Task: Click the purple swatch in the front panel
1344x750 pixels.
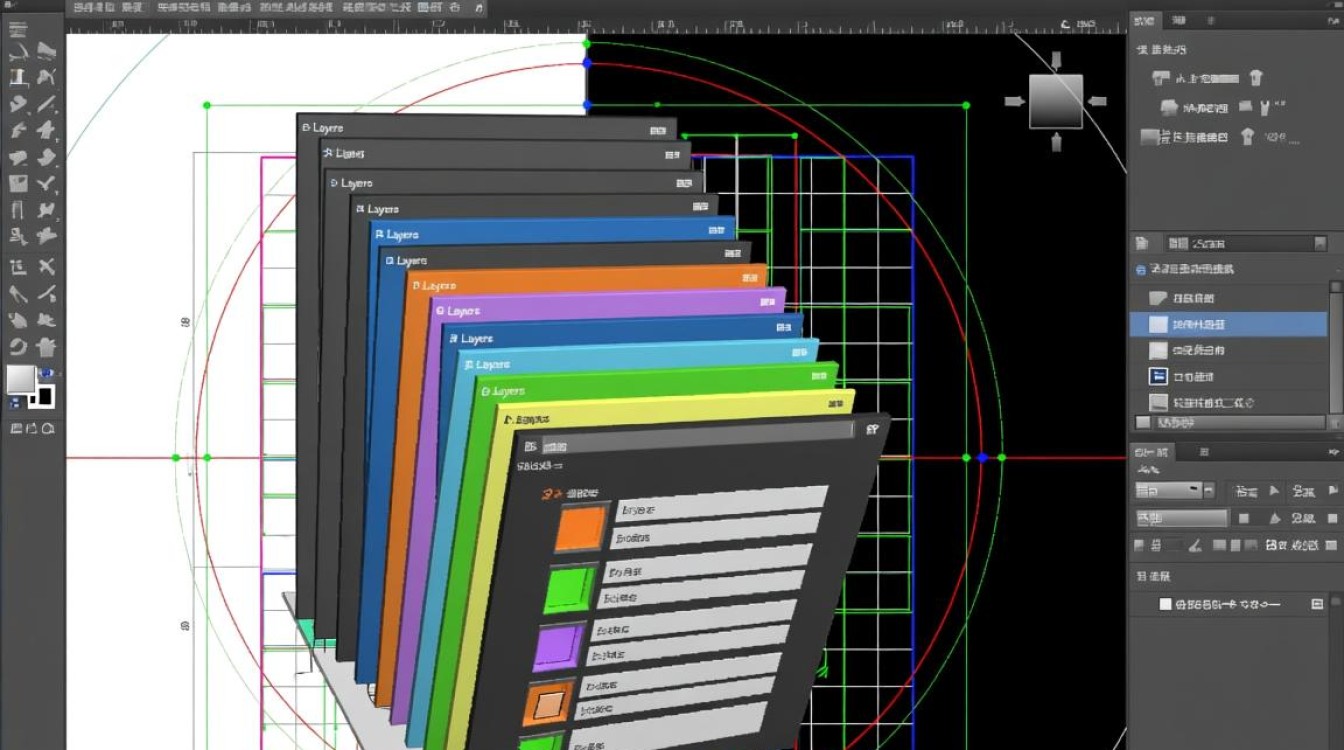Action: click(x=558, y=646)
